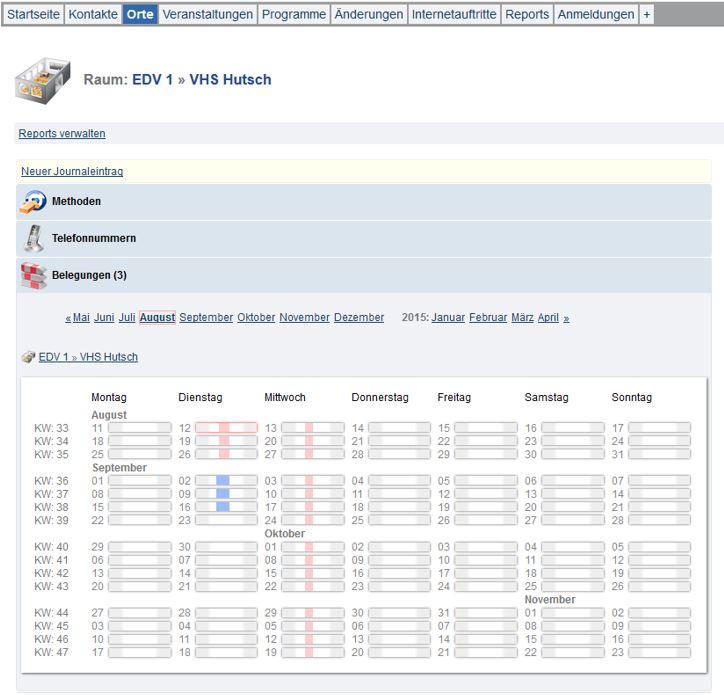Expand the Telefonnummern section
Viewport: 724px width, 695px height.
click(x=93, y=239)
